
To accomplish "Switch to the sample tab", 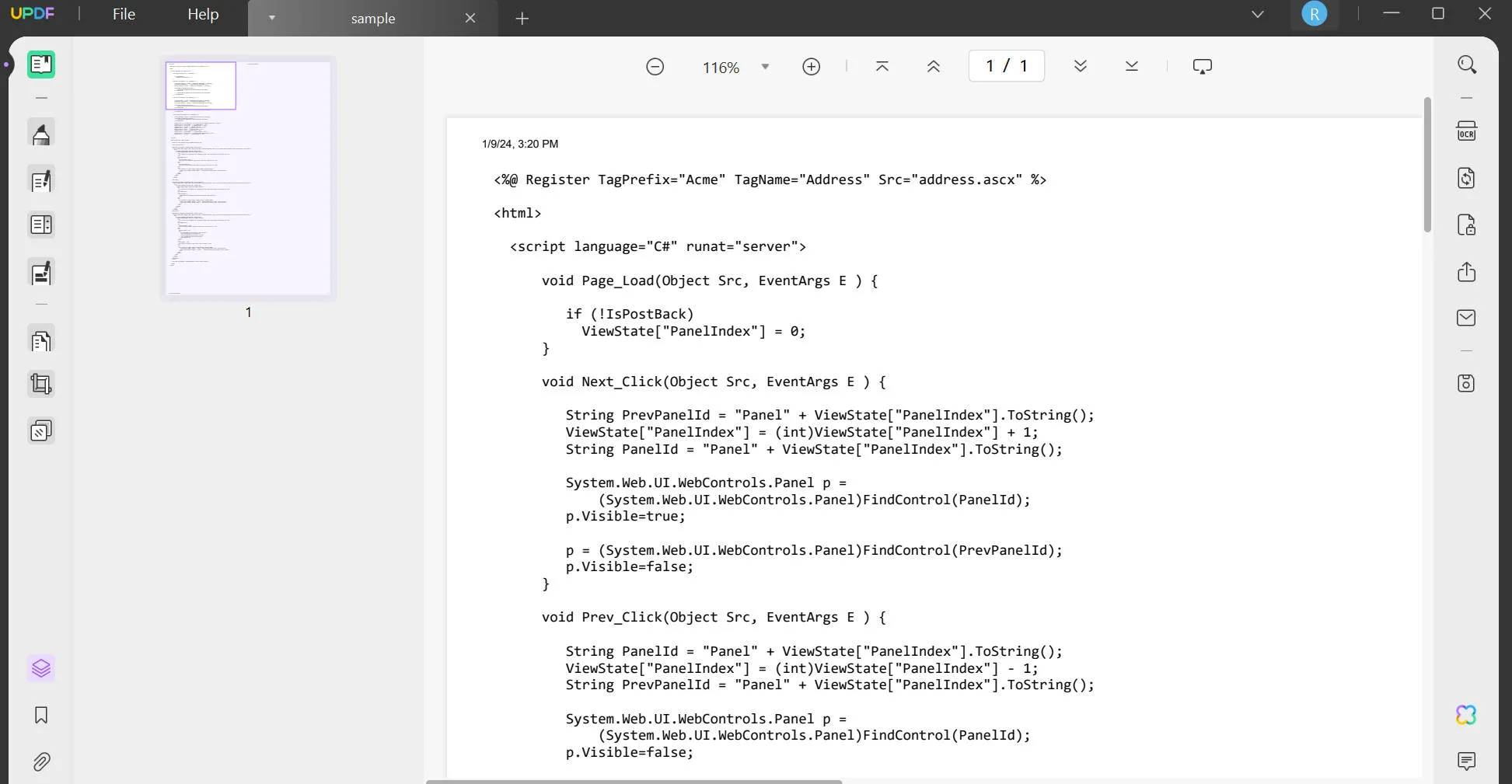I will tap(373, 18).
